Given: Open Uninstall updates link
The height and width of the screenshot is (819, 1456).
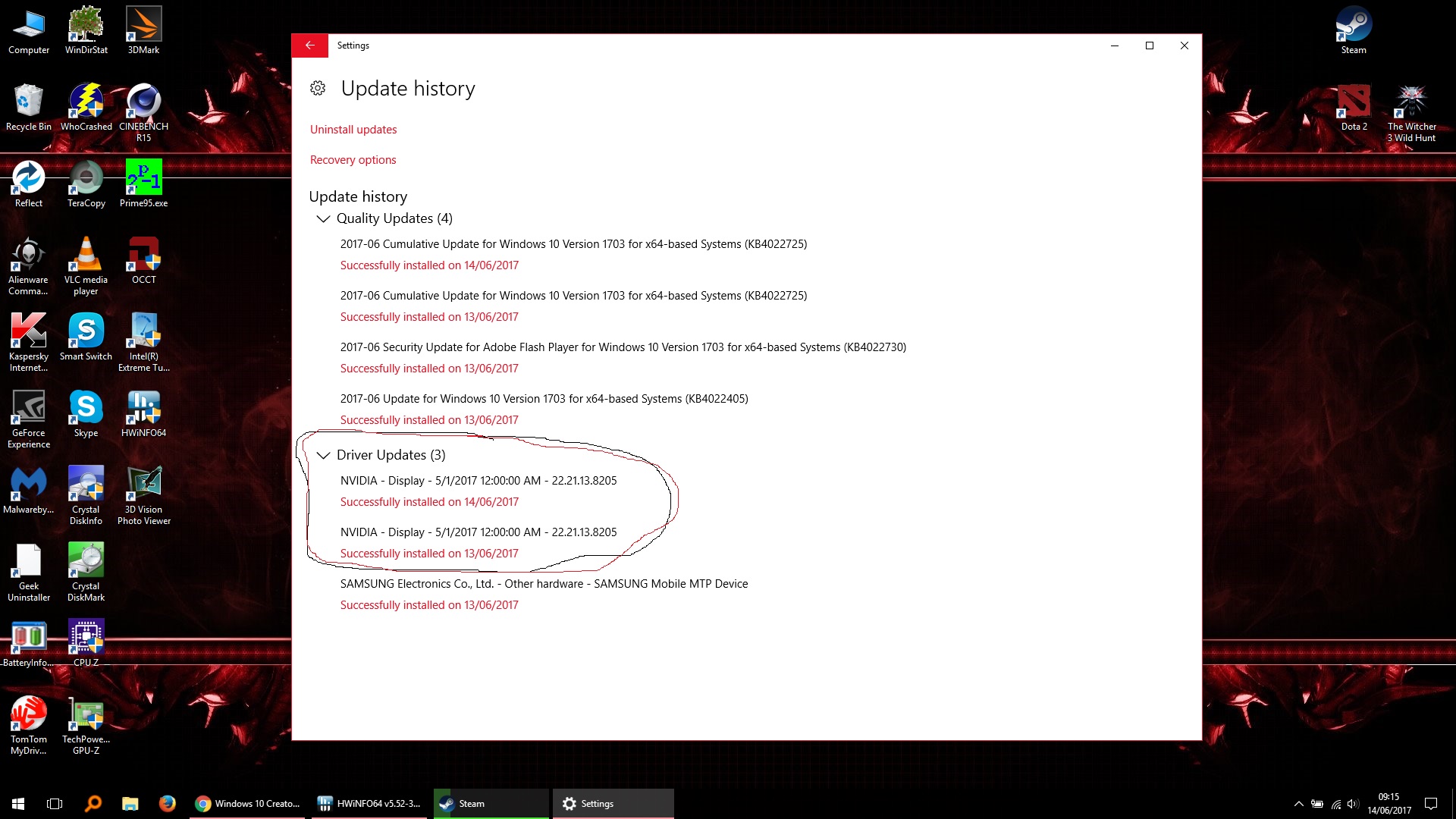Looking at the screenshot, I should point(353,130).
